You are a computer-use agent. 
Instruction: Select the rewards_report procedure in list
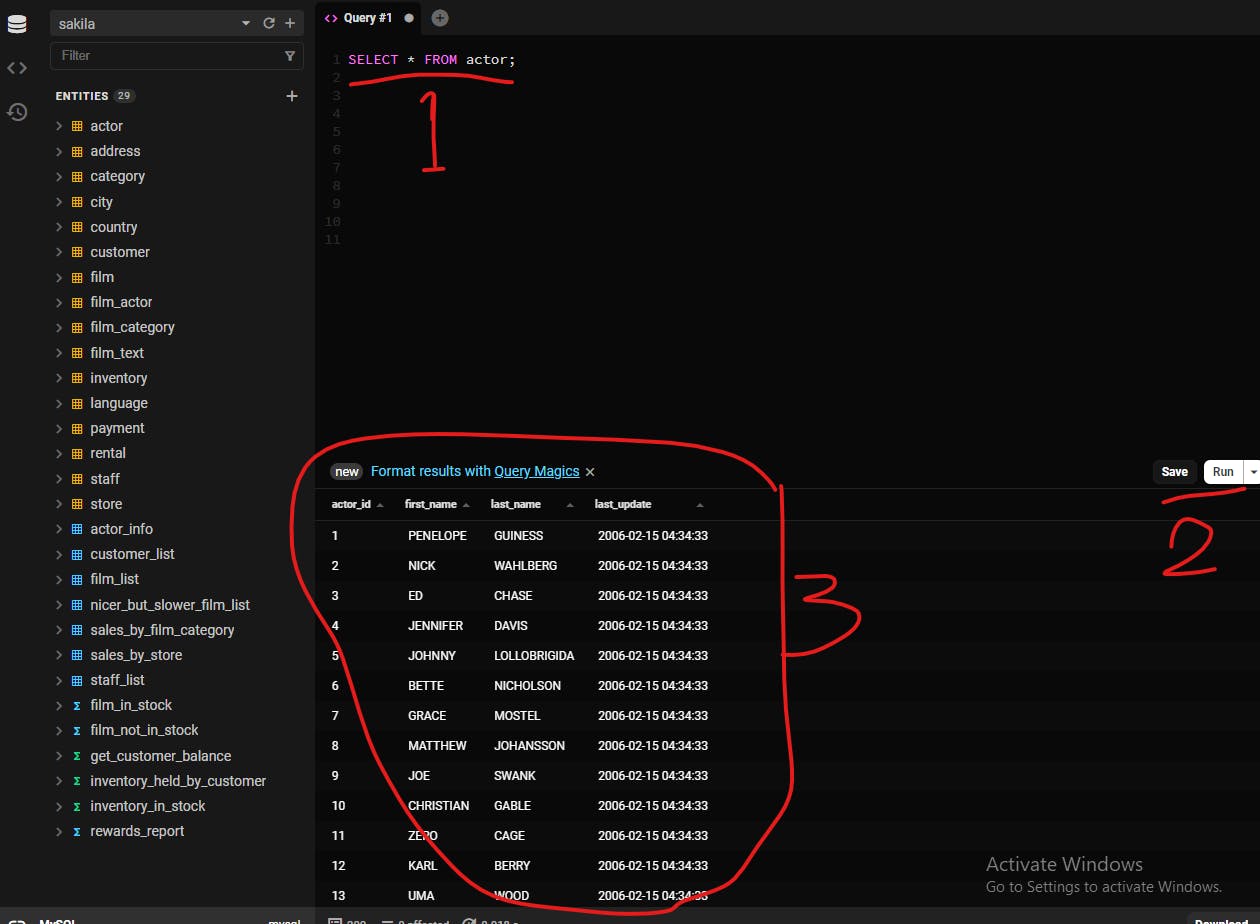coord(137,831)
